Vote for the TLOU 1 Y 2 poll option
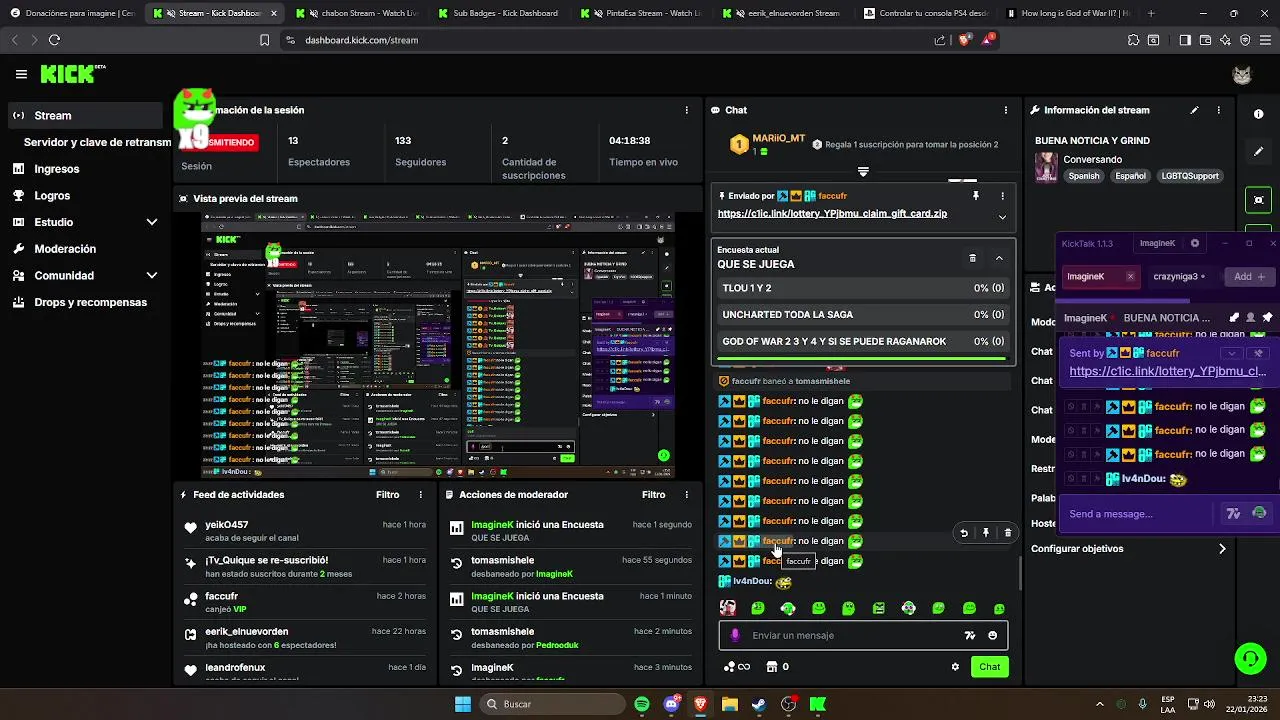The height and width of the screenshot is (720, 1280). click(863, 288)
